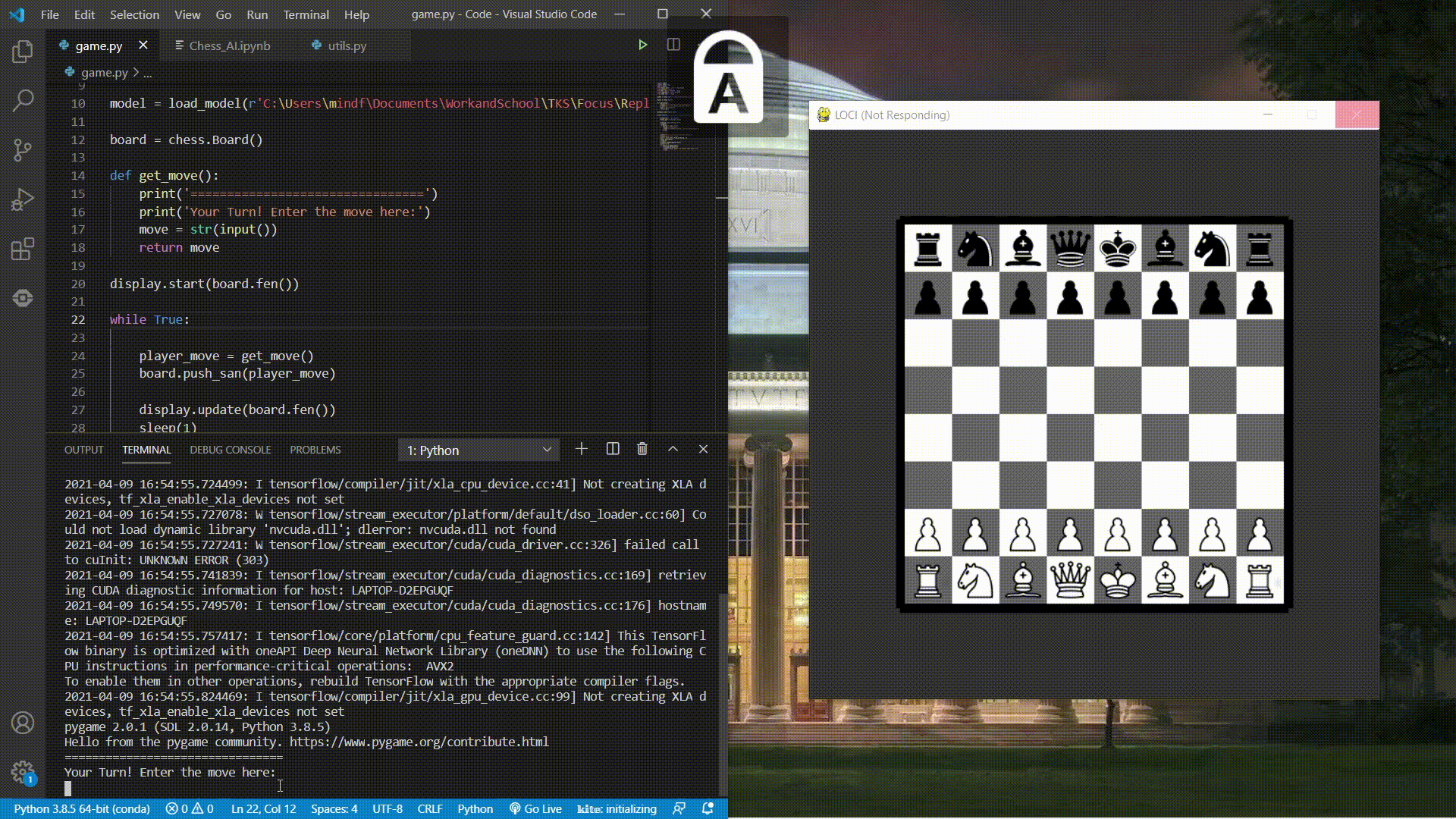
Task: Toggle Go Live server in status bar
Action: 535,809
